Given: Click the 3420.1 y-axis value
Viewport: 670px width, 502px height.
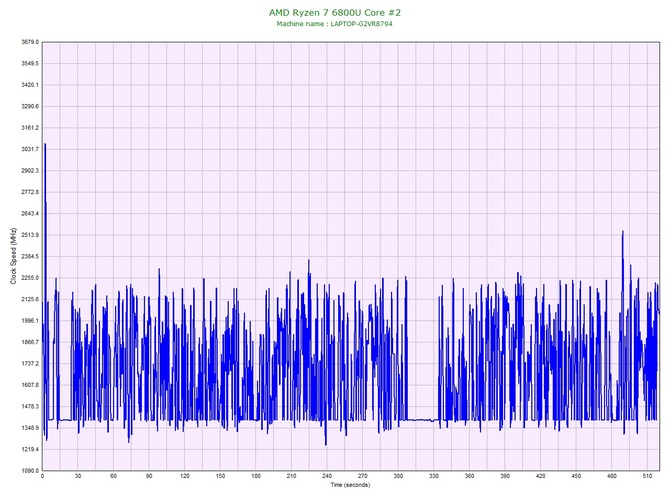Looking at the screenshot, I should [x=30, y=85].
